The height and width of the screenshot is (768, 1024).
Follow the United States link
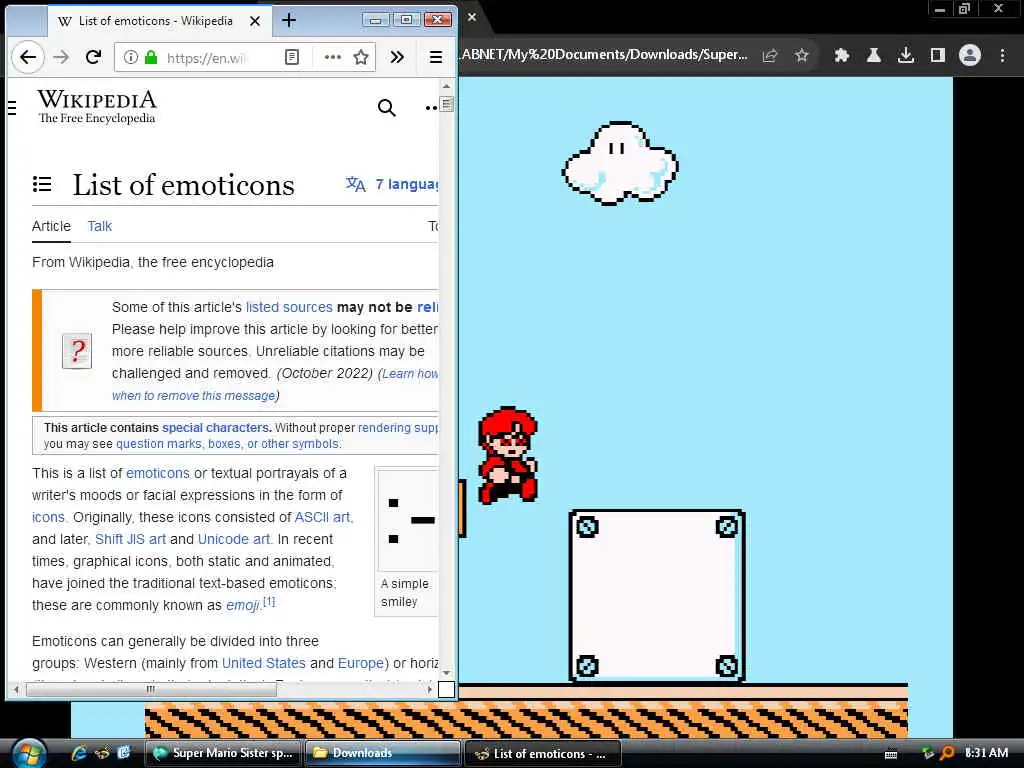click(263, 664)
